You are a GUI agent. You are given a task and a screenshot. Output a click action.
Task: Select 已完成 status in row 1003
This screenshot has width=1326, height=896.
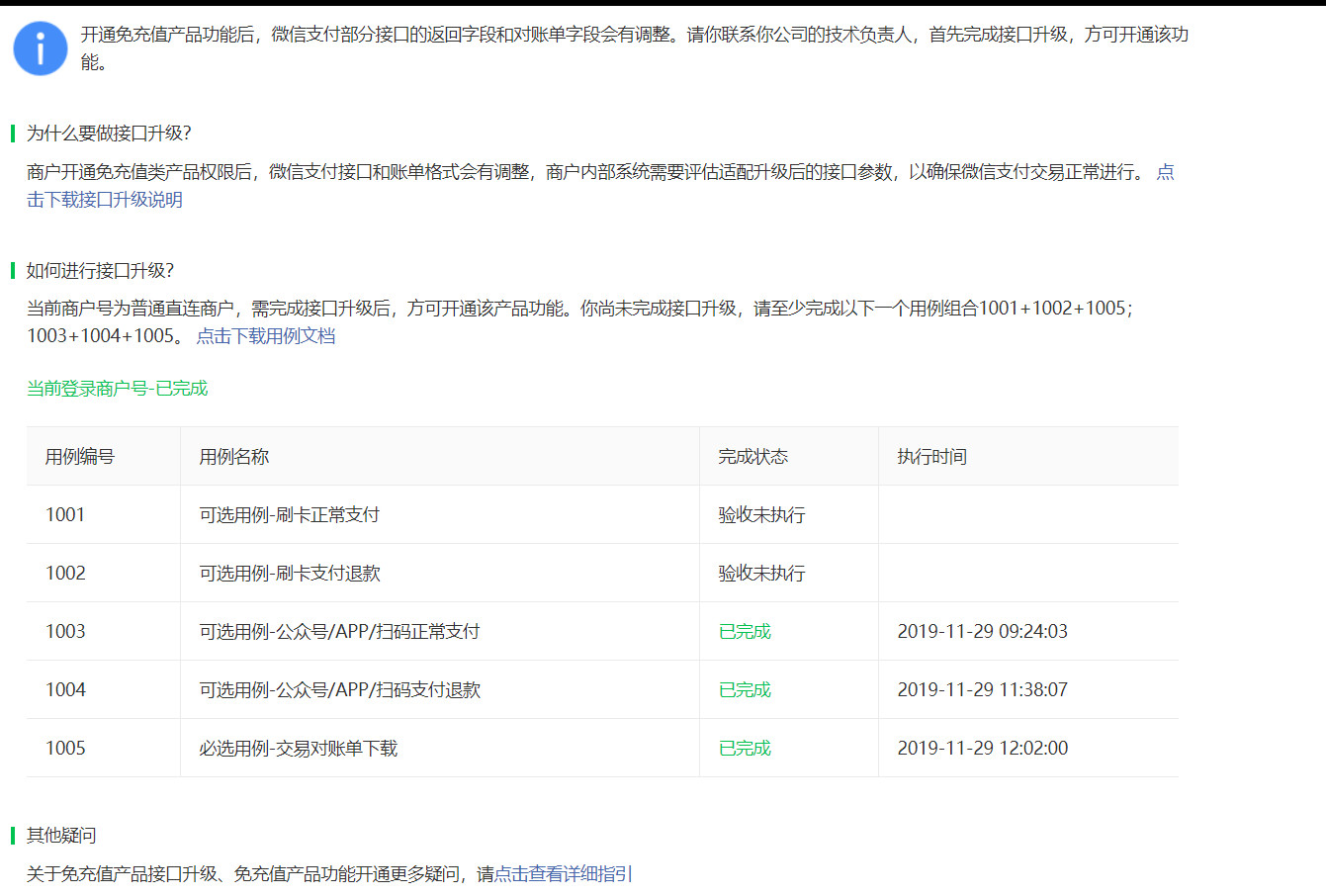pos(746,632)
